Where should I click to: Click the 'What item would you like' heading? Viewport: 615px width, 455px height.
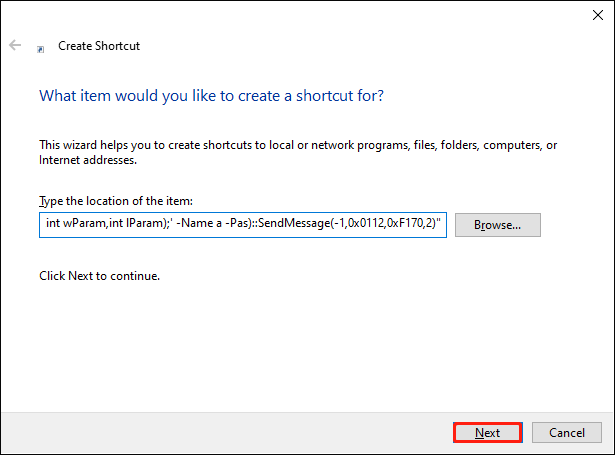click(211, 96)
